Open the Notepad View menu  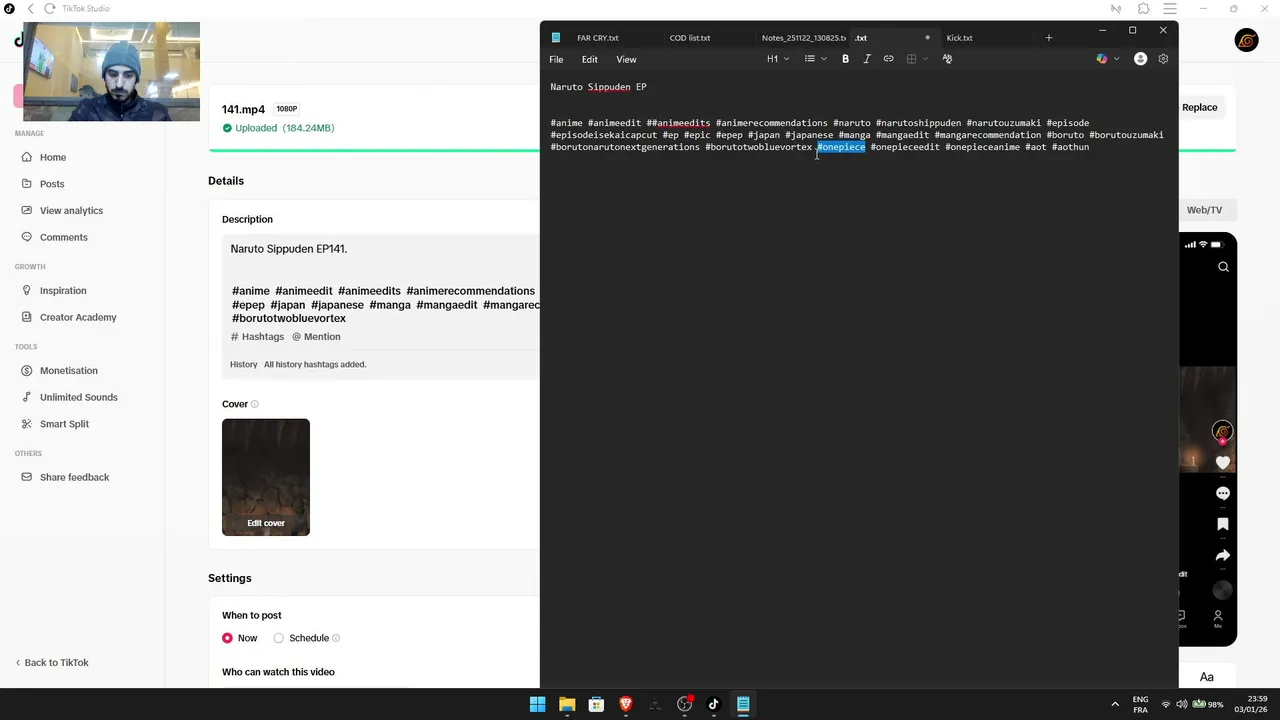(626, 59)
